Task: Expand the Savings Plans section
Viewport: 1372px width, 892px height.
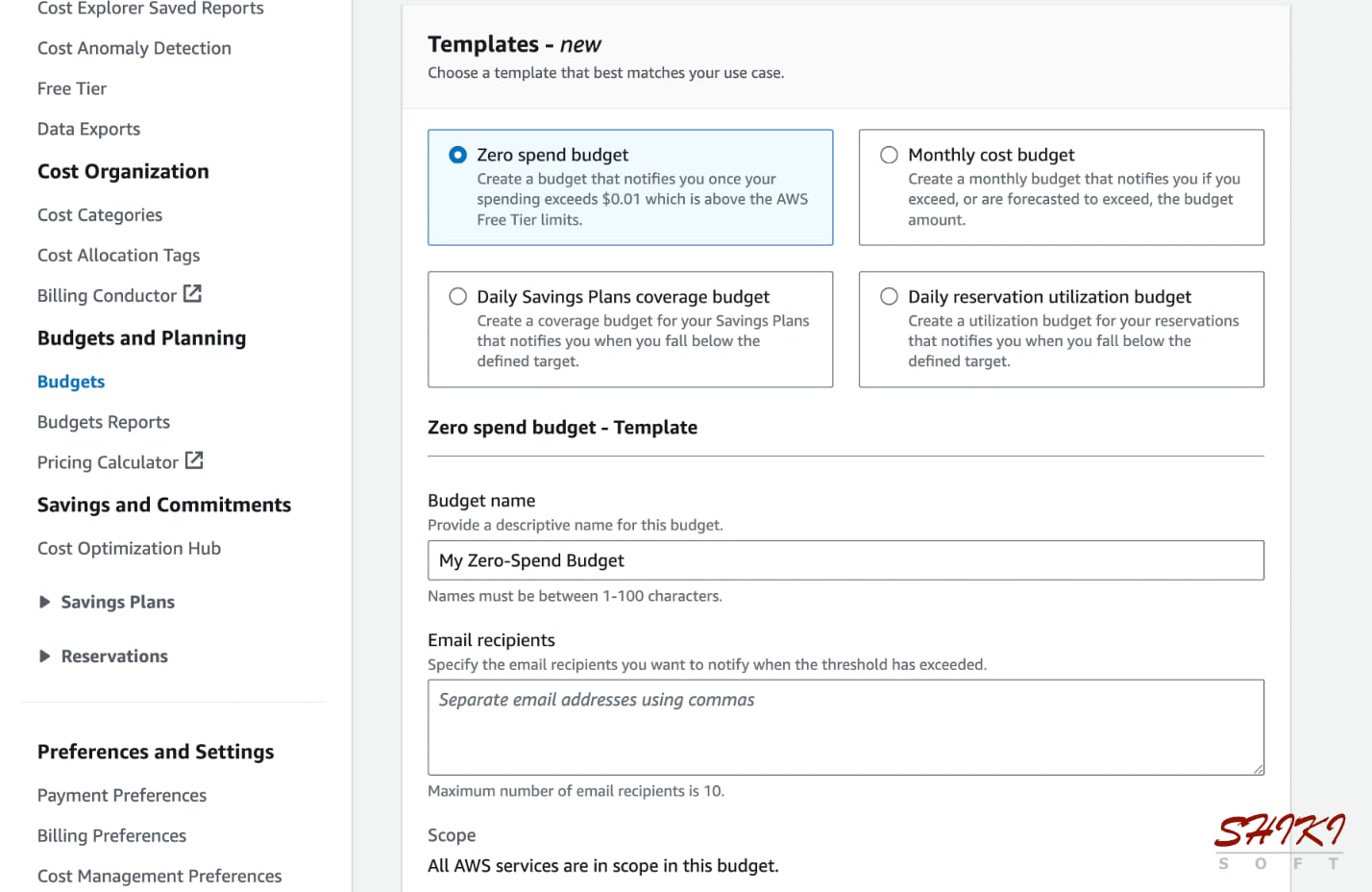Action: tap(44, 602)
